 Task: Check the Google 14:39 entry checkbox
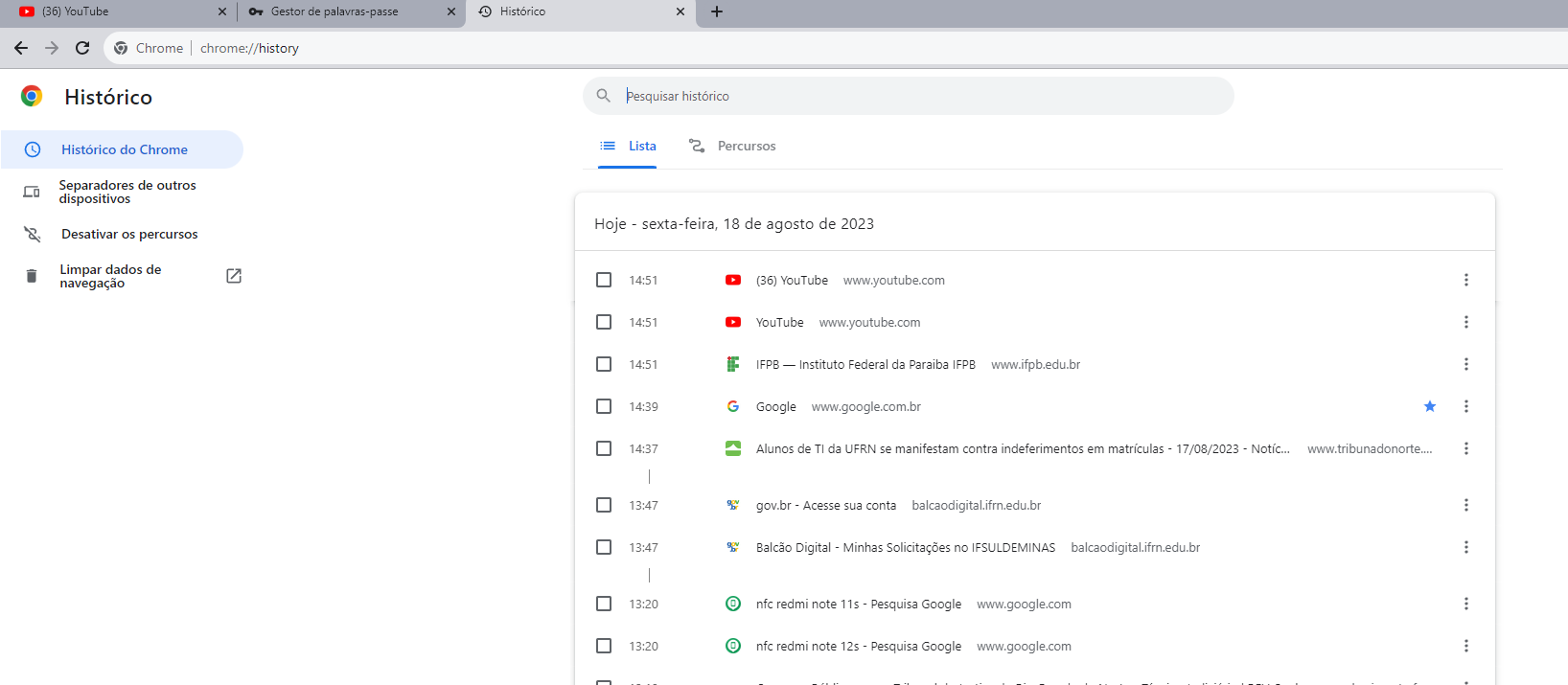click(604, 406)
